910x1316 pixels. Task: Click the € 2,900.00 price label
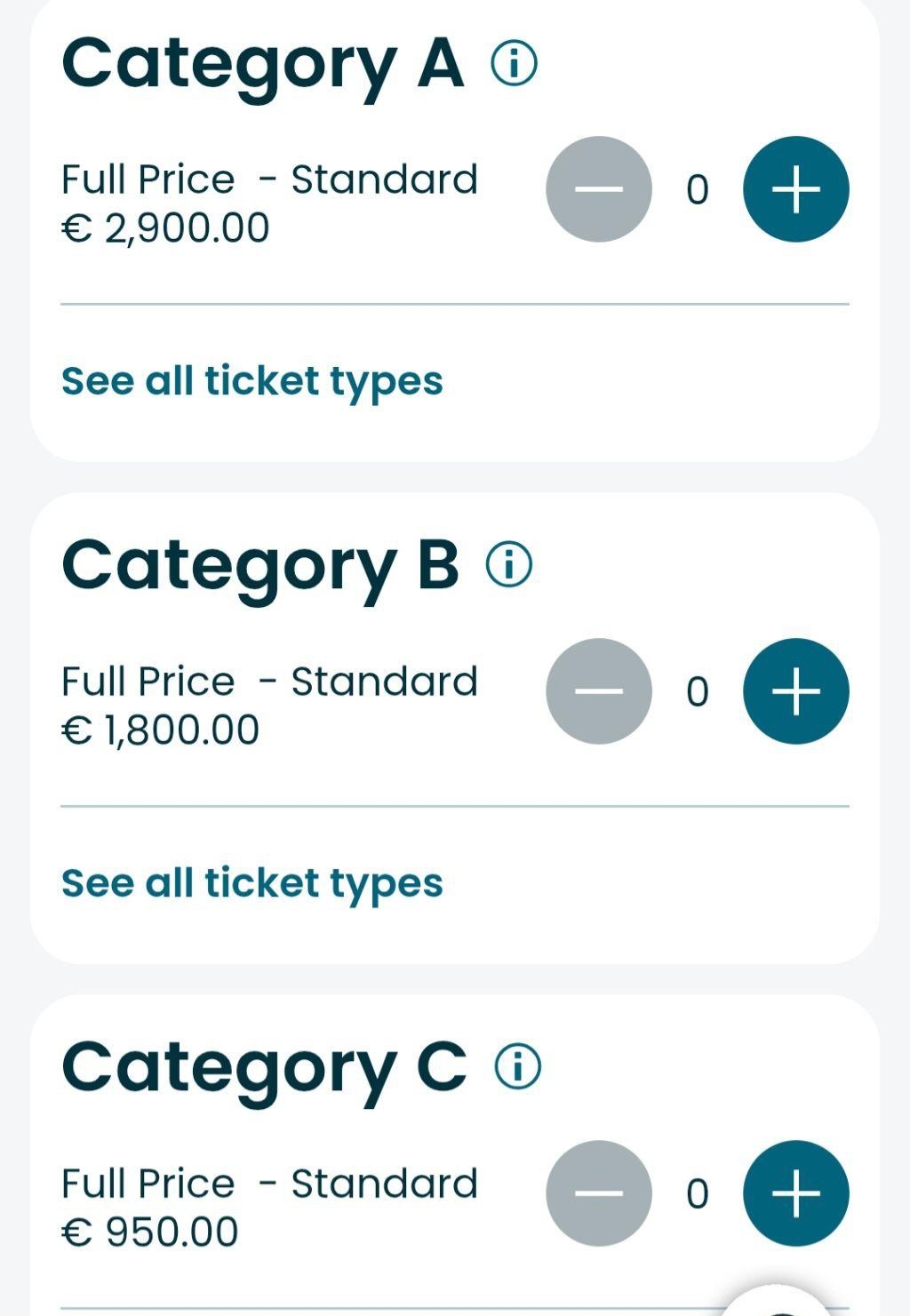[165, 228]
